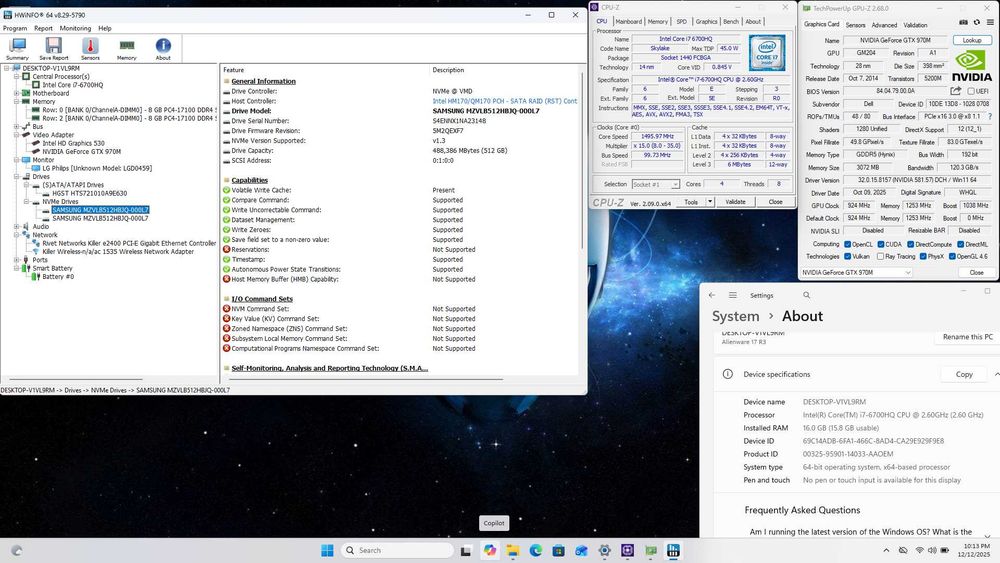
Task: Open the About info icon in HWiNFO
Action: click(163, 49)
